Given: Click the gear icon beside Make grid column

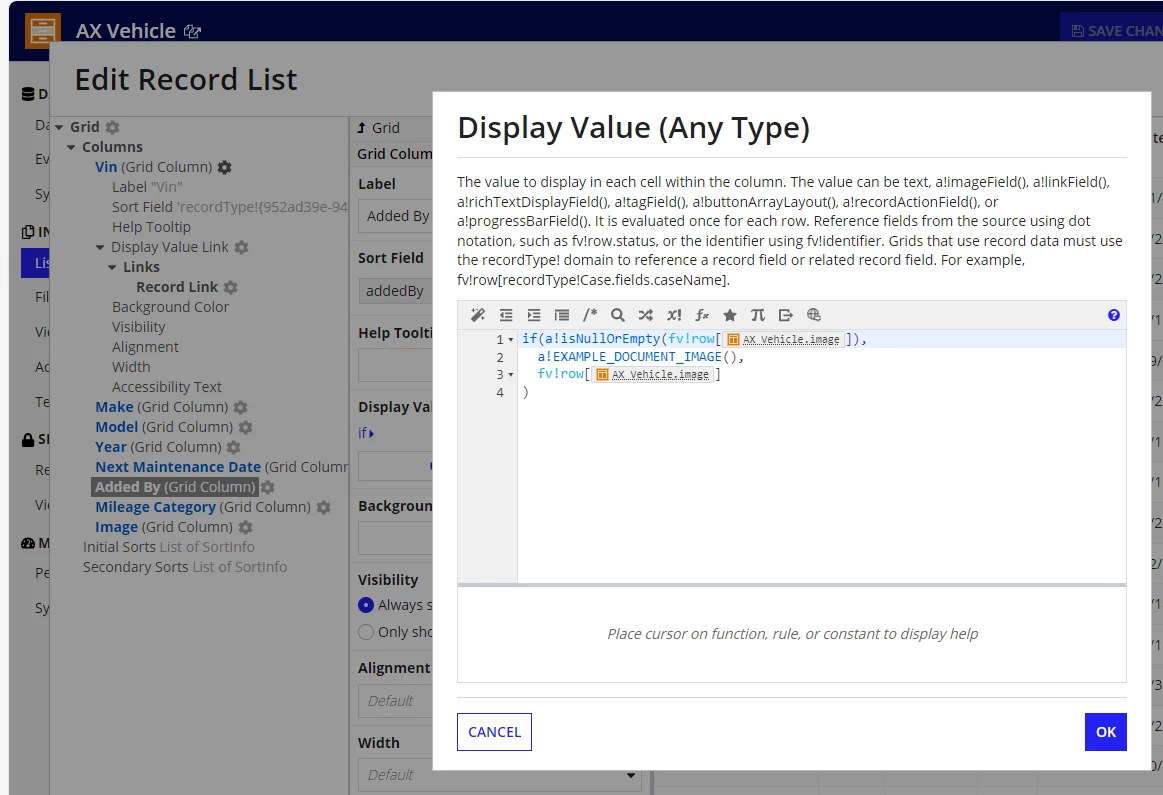Looking at the screenshot, I should 240,407.
